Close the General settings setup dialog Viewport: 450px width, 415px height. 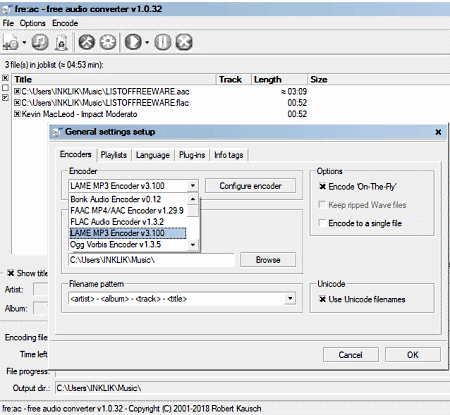pos(438,132)
